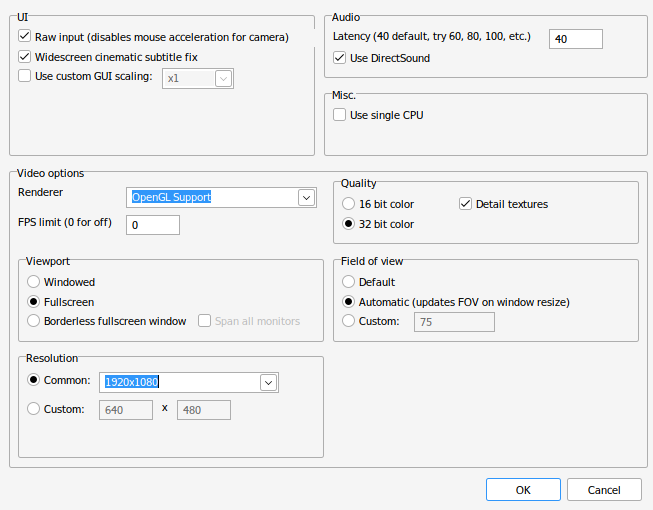Choose Custom resolution radio button
Screen dimensions: 653x510
pyautogui.click(x=33, y=409)
